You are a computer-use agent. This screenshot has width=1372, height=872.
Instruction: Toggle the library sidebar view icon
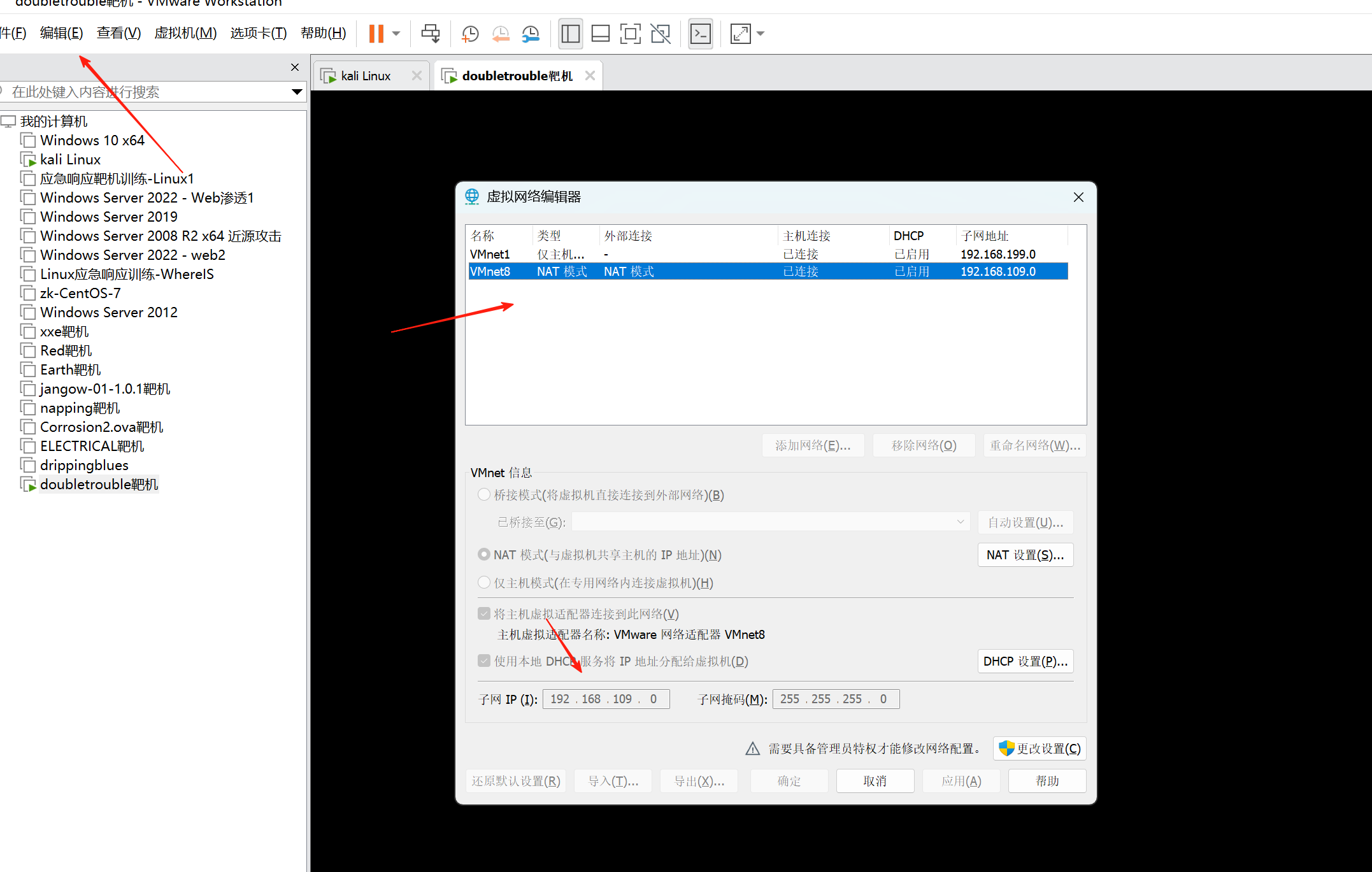pyautogui.click(x=570, y=34)
